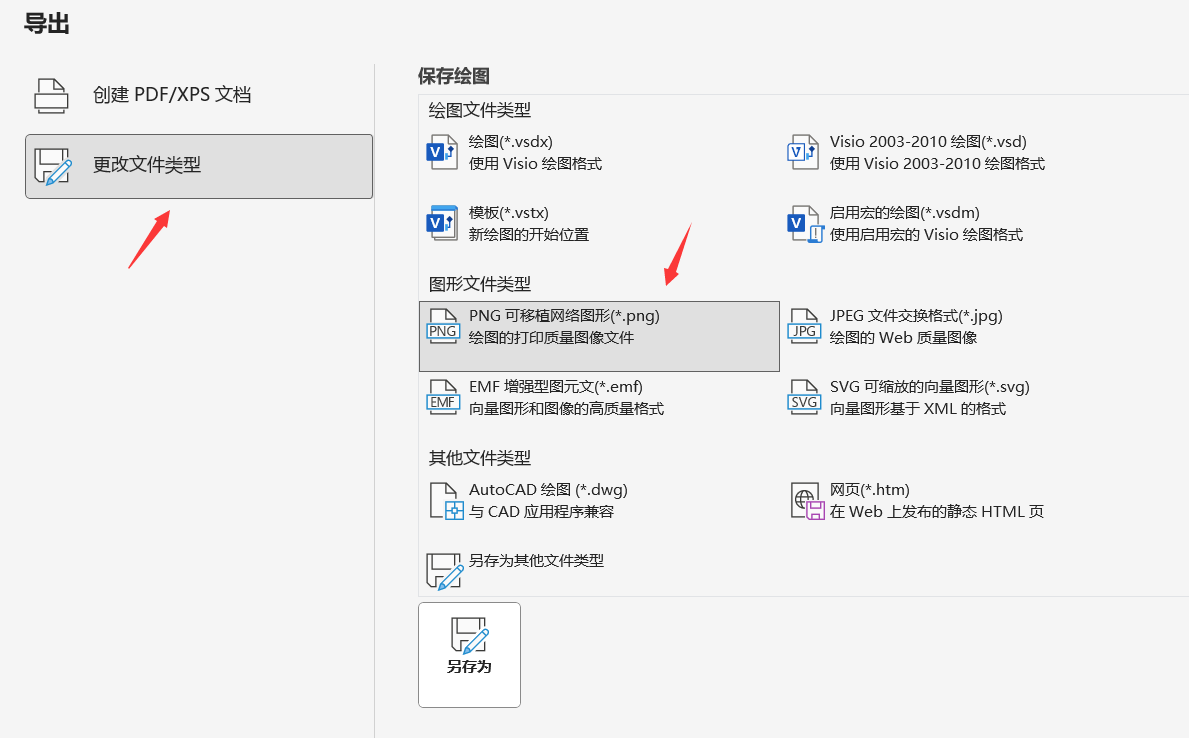Choose 绘图(*.vsdx) file type text
This screenshot has height=738, width=1189.
click(510, 142)
